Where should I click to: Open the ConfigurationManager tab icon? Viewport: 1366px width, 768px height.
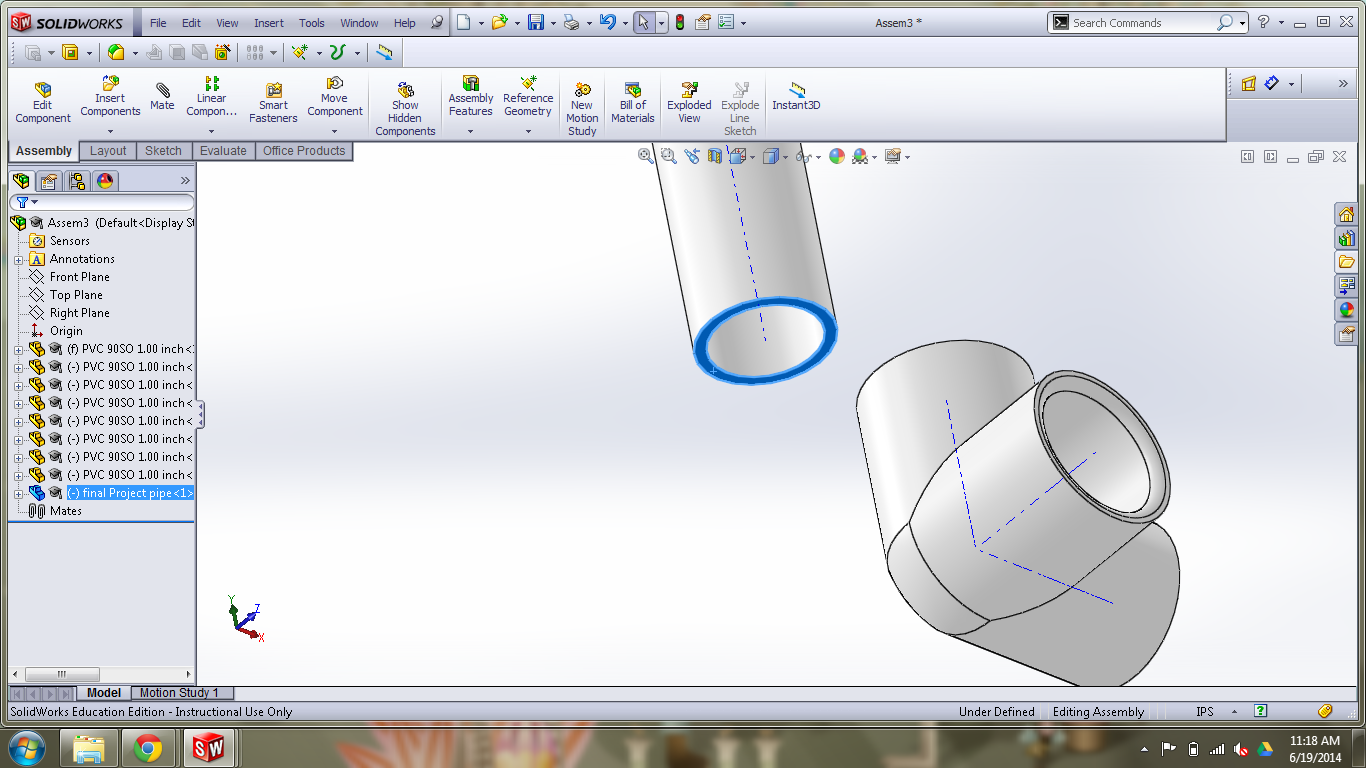pyautogui.click(x=76, y=181)
